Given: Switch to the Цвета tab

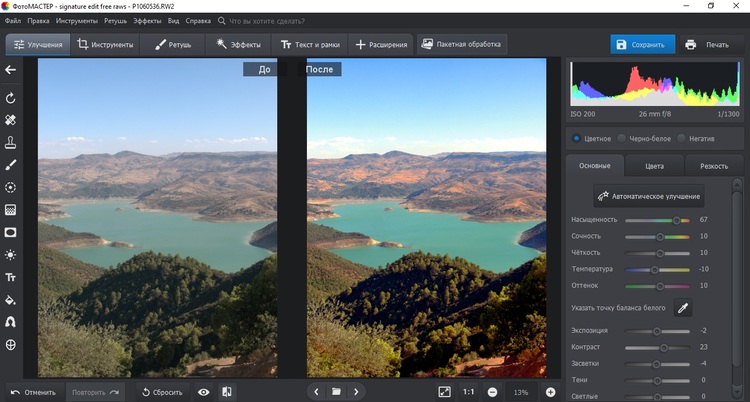Looking at the screenshot, I should pos(655,166).
